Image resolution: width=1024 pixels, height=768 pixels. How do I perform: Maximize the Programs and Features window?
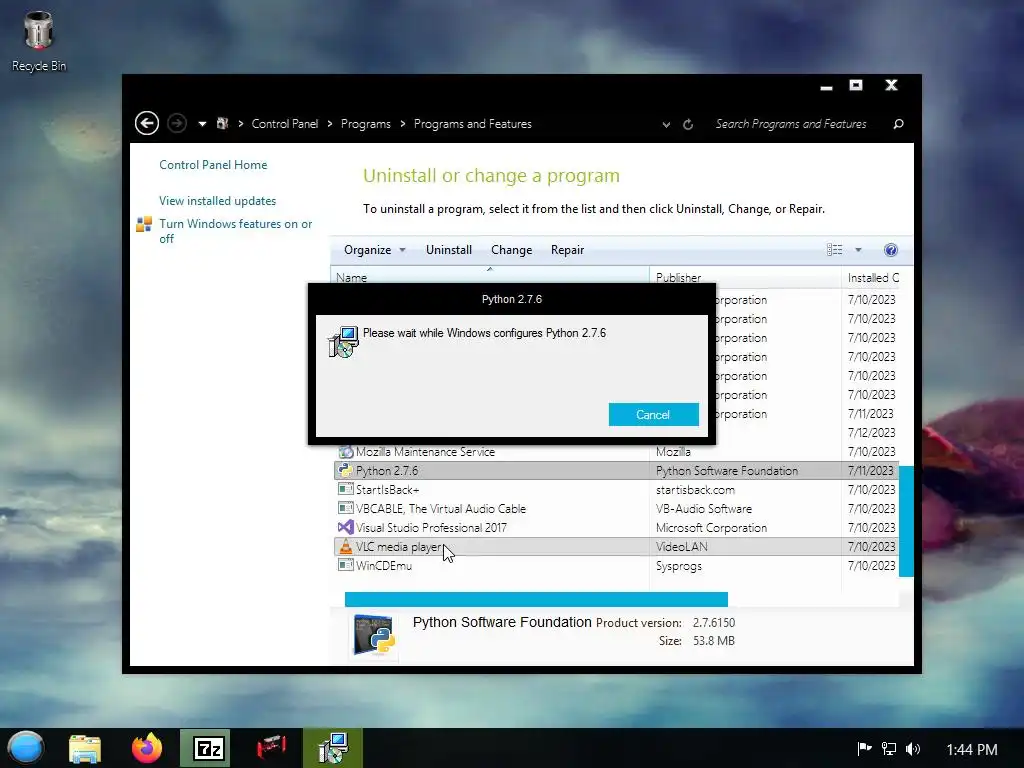coord(856,85)
